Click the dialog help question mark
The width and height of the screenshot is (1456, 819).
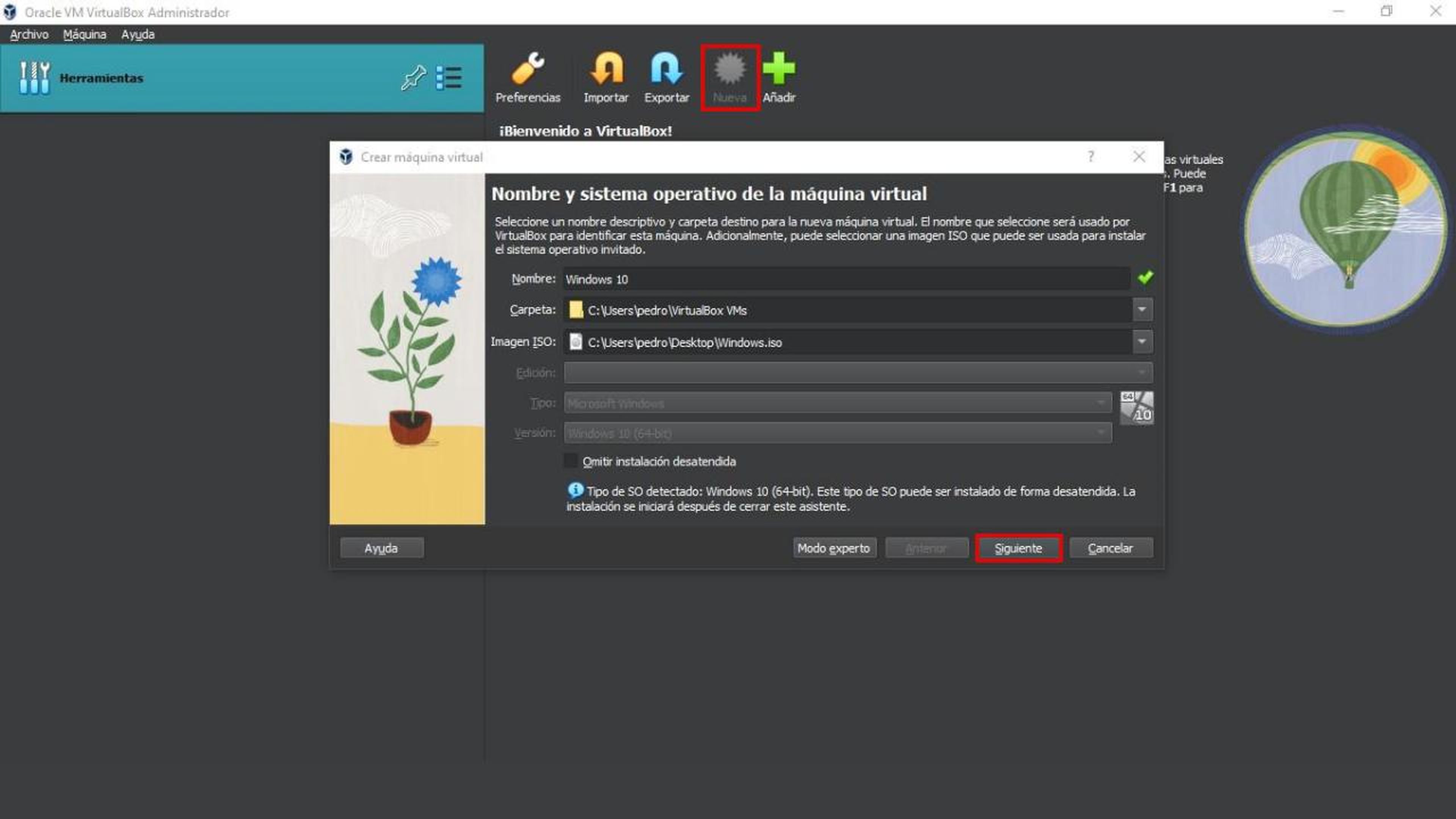click(x=1091, y=157)
